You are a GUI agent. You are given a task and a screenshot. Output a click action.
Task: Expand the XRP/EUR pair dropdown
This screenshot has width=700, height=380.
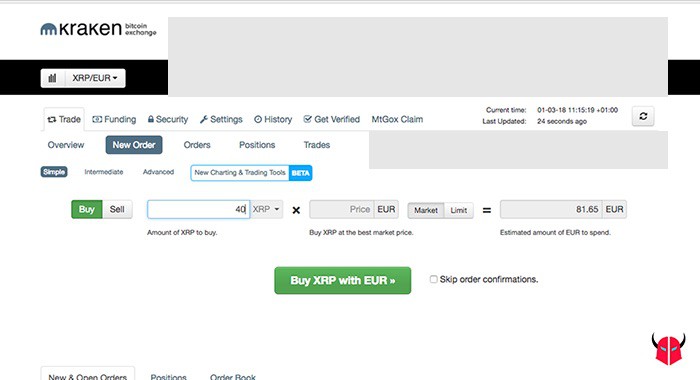click(x=95, y=78)
